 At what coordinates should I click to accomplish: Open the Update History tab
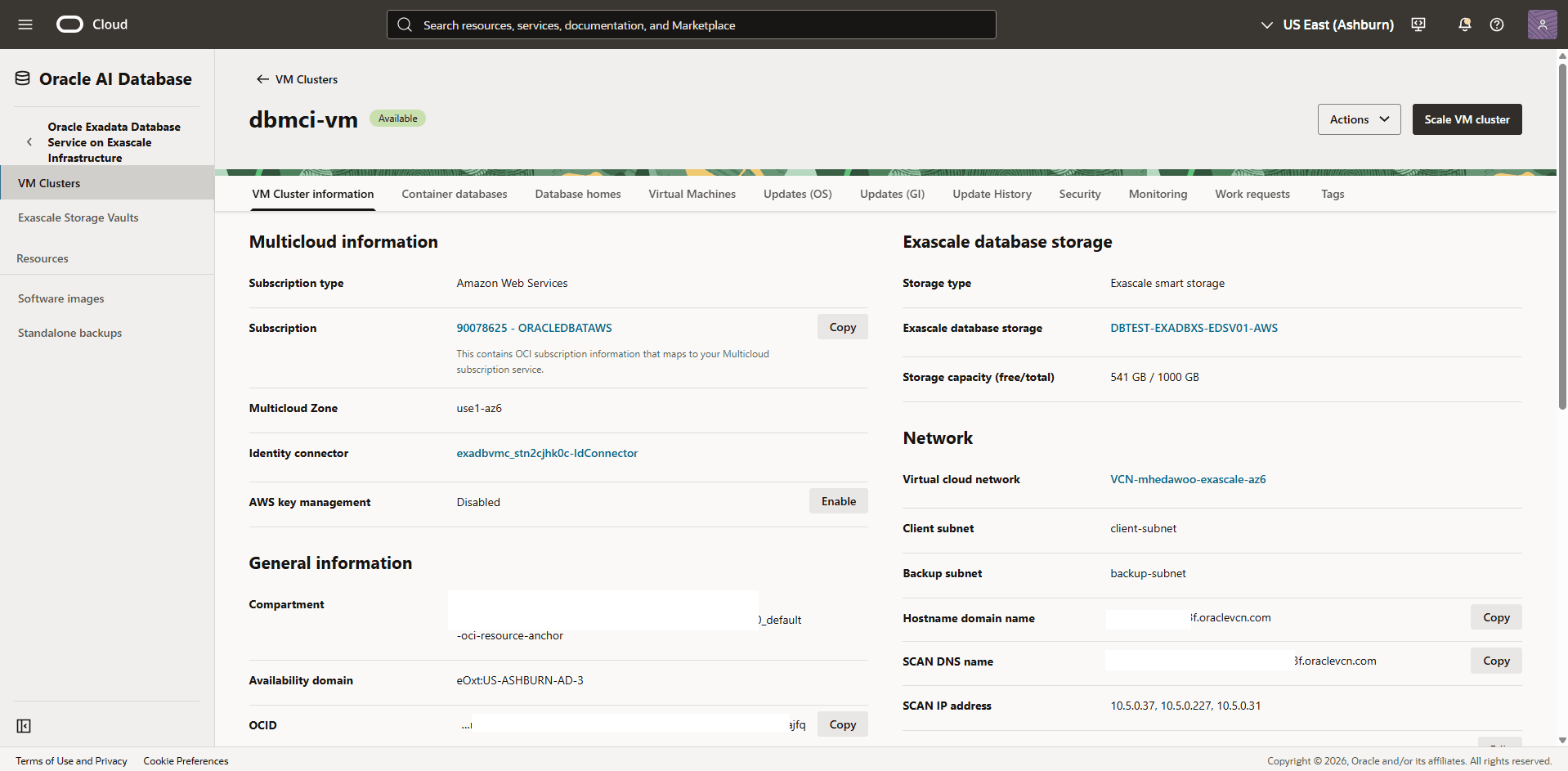point(992,194)
